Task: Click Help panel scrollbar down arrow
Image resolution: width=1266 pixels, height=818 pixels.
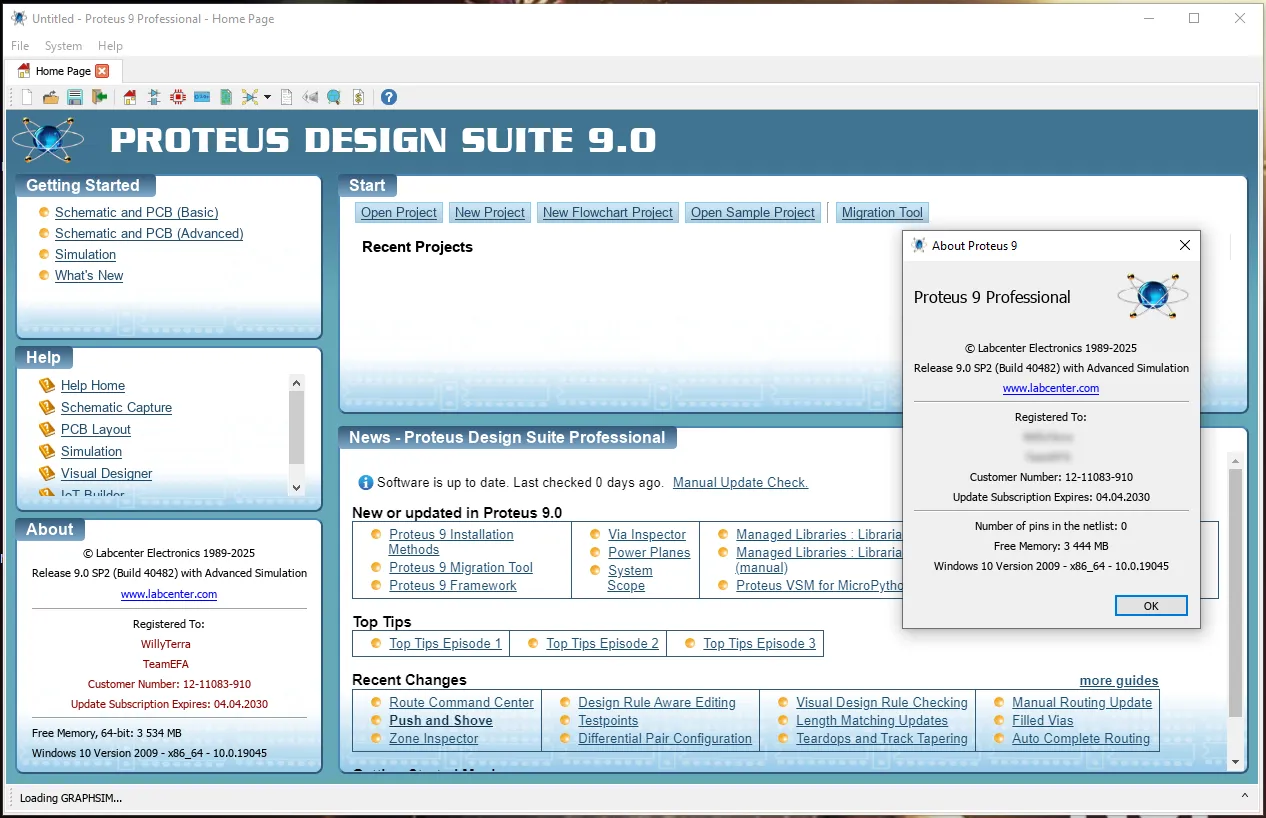Action: [296, 487]
